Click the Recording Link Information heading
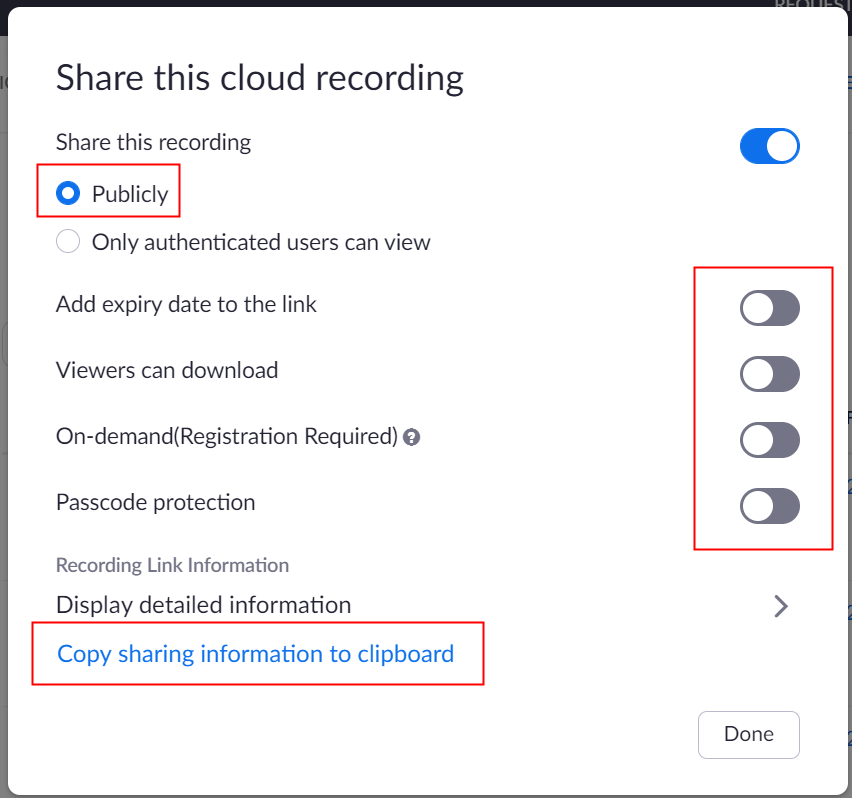 172,565
